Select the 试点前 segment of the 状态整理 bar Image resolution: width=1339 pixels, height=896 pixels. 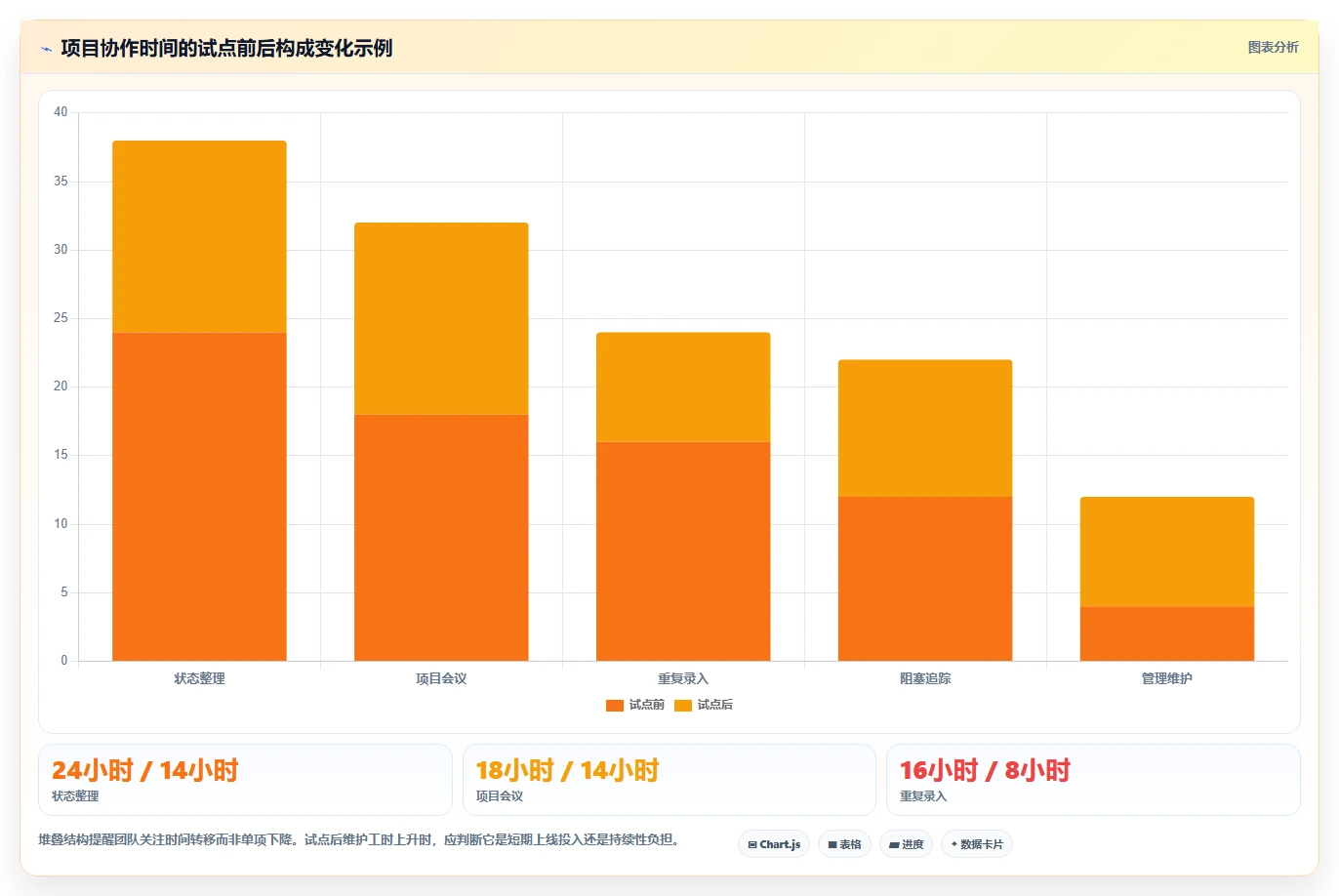[x=199, y=497]
